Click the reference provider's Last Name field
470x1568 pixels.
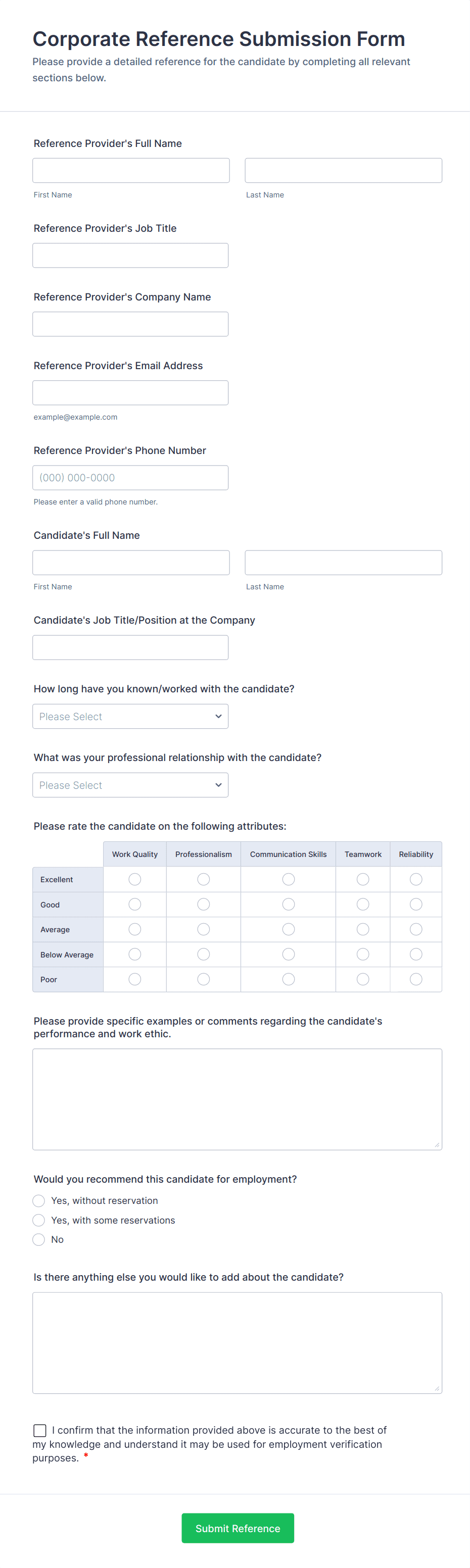[x=343, y=171]
